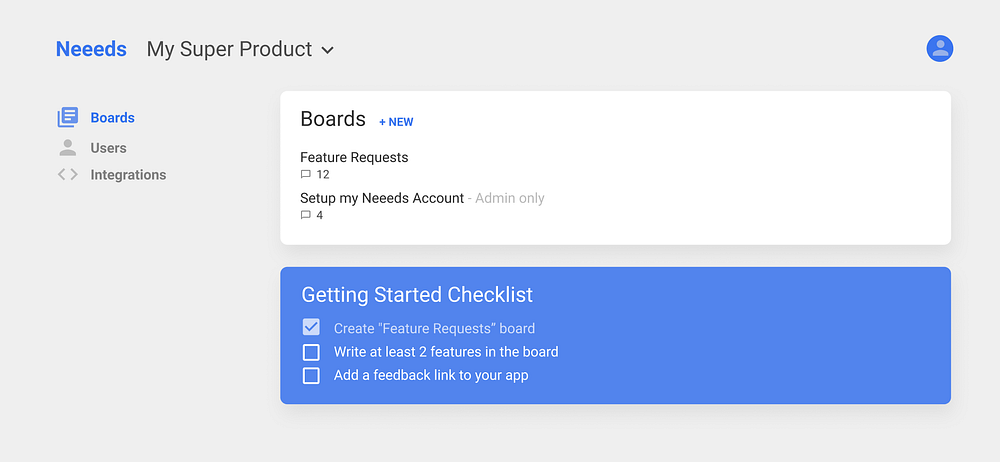Image resolution: width=1000 pixels, height=462 pixels.
Task: Select the Integrations menu item
Action: (128, 175)
